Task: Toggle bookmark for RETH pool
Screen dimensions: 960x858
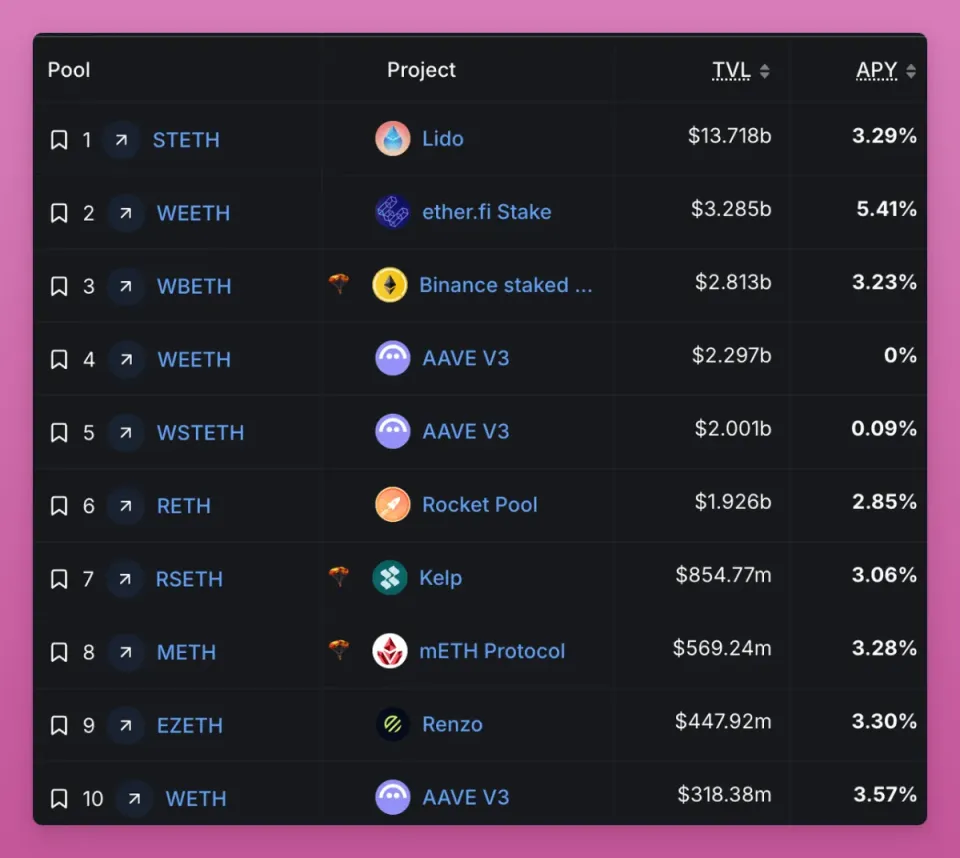Action: [59, 506]
